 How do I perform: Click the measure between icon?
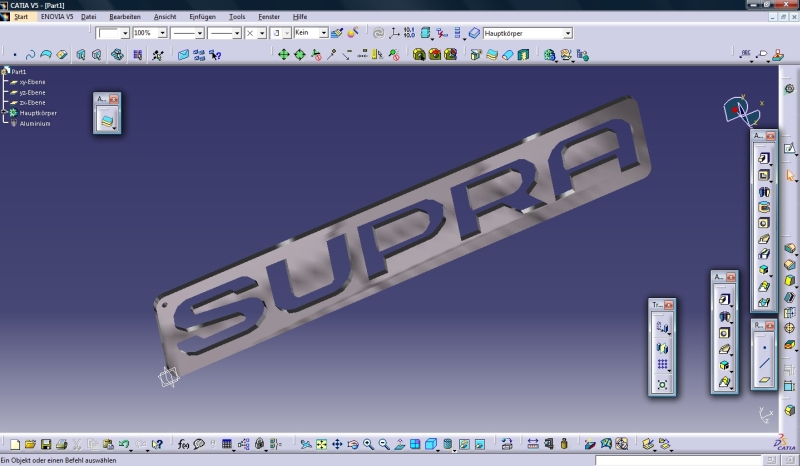[x=532, y=444]
